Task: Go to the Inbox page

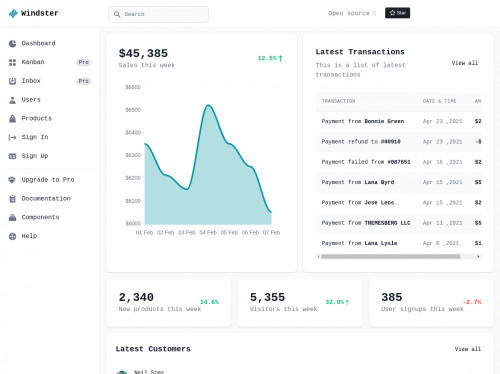Action: coord(50,81)
